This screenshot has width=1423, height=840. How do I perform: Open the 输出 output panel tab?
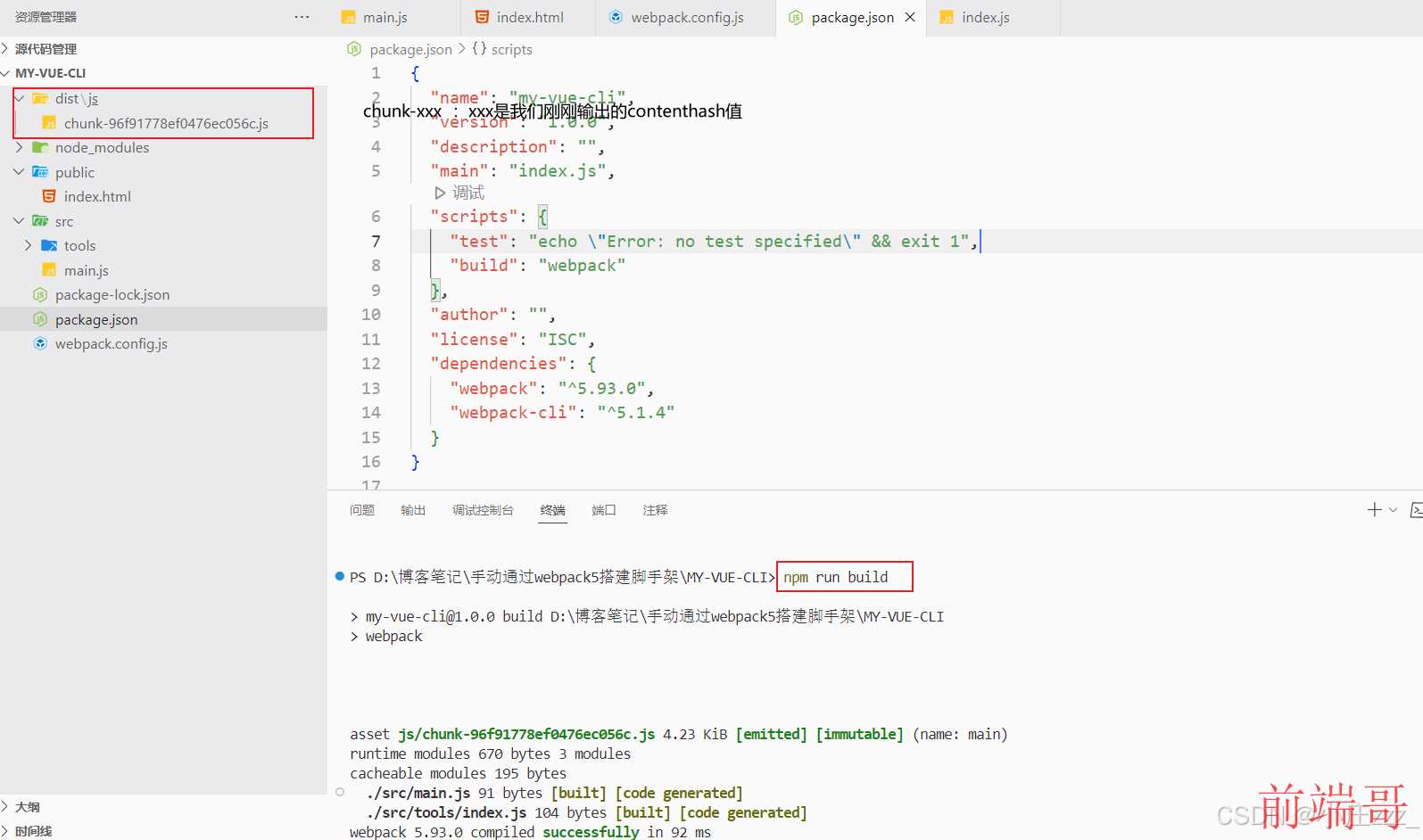(x=413, y=510)
